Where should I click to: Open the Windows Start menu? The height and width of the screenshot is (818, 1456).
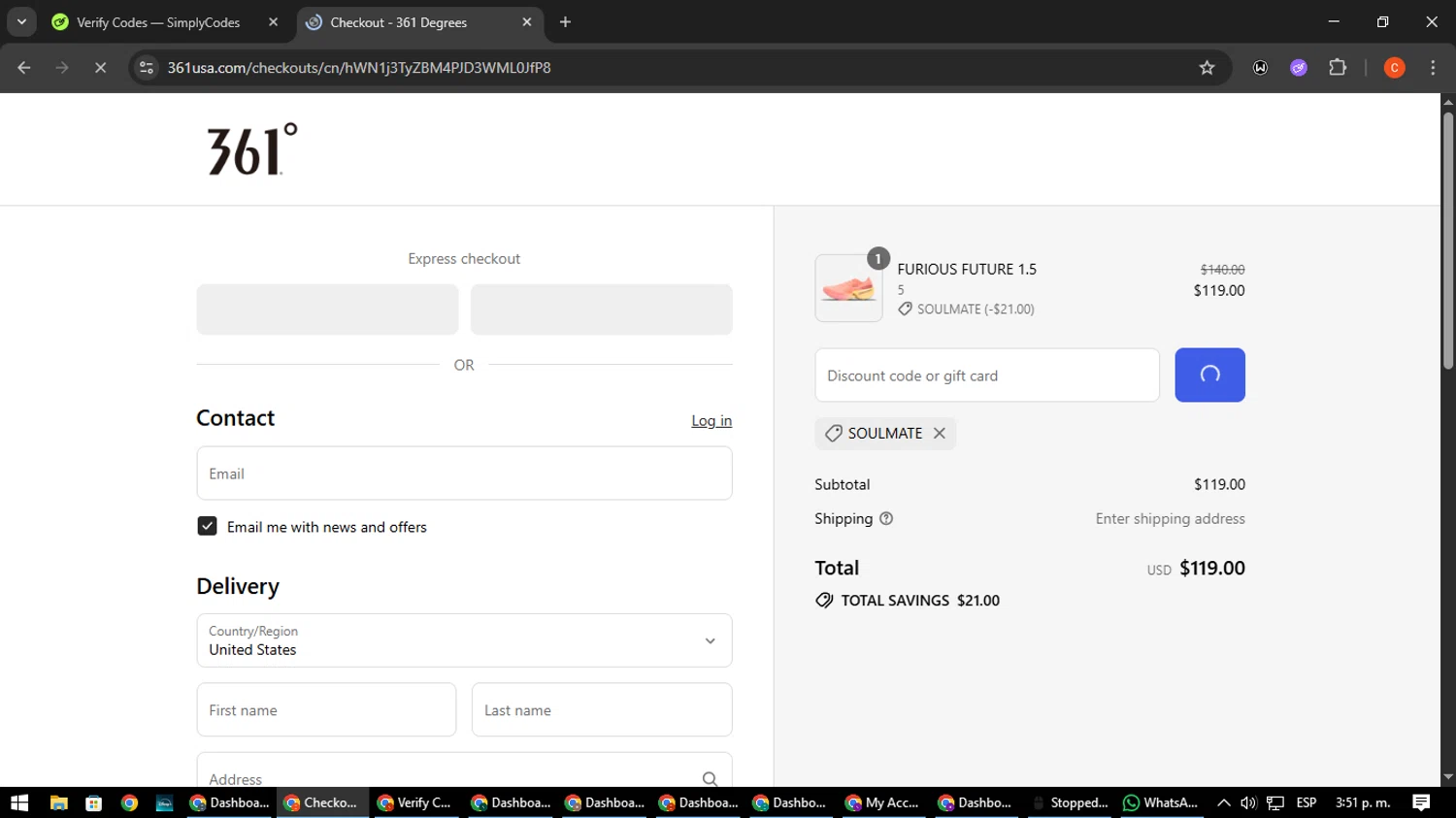19,802
